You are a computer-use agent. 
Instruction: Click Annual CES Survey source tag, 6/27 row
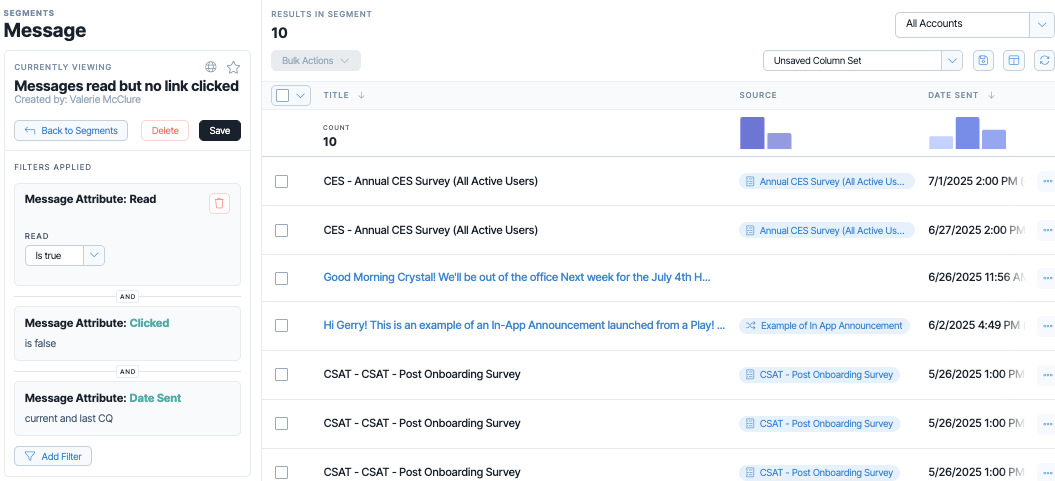(827, 230)
